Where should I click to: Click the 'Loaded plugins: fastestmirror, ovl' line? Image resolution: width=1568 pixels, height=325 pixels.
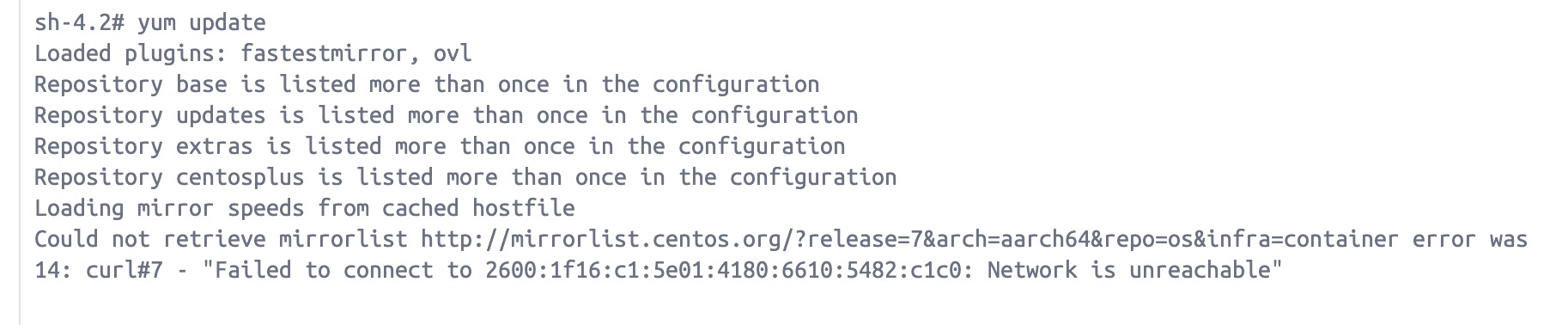(253, 54)
